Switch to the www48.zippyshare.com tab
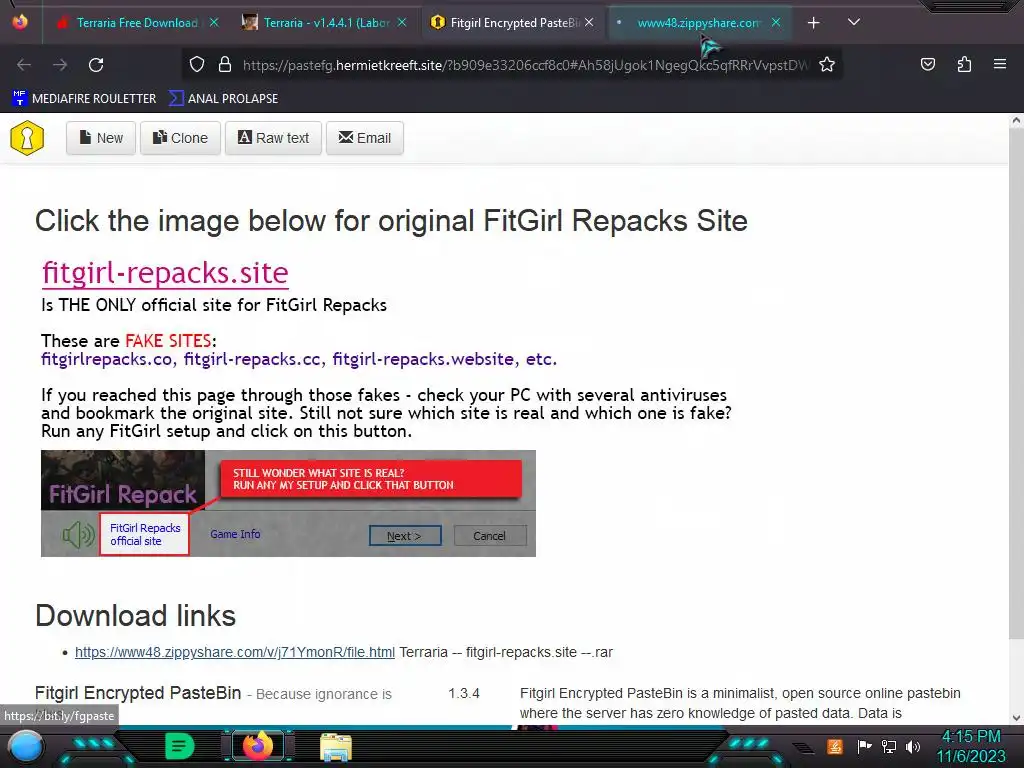Image resolution: width=1024 pixels, height=768 pixels. coord(699,23)
